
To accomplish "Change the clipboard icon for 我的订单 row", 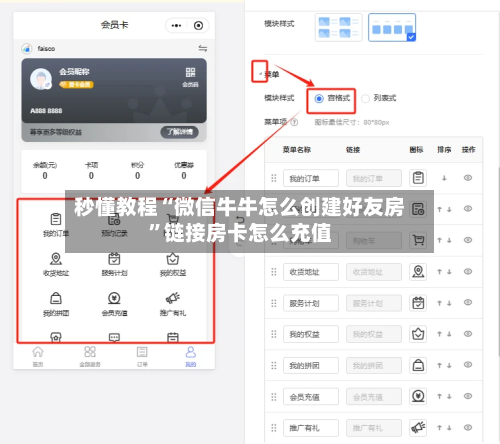I will coord(418,178).
